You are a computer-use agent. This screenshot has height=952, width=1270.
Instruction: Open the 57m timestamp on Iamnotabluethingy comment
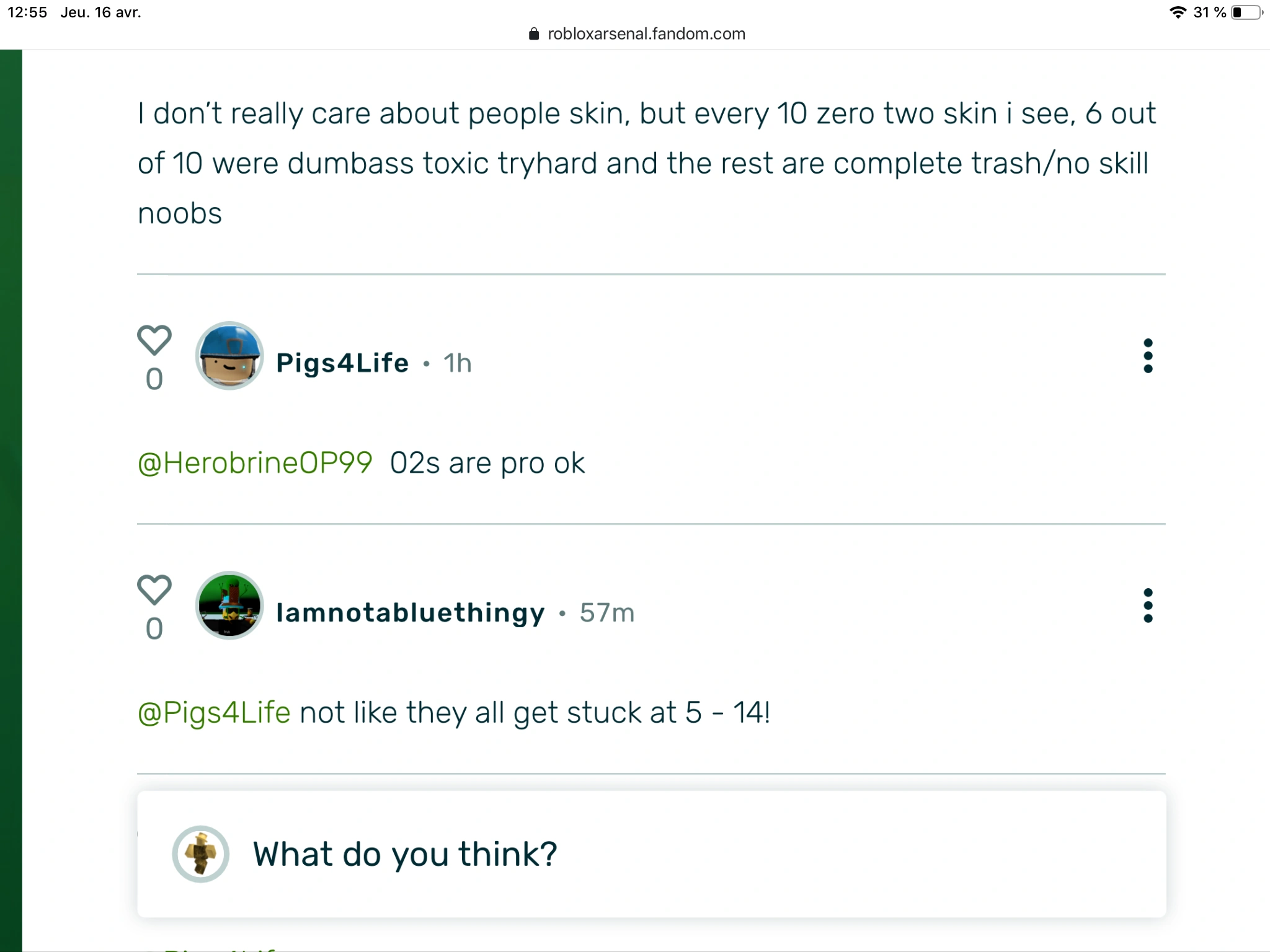pos(607,613)
